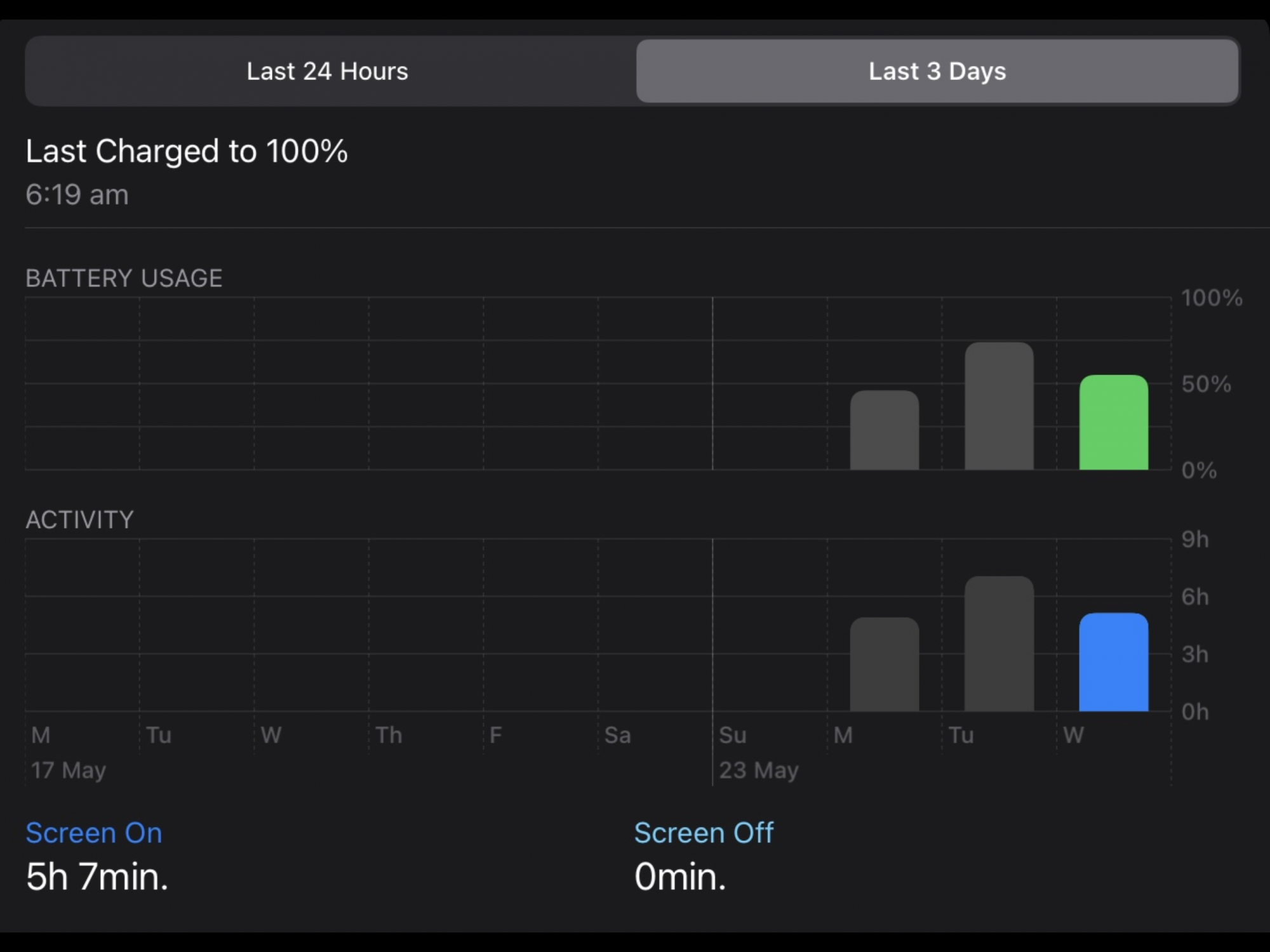
Task: Click the BATTERY USAGE heading
Action: point(124,278)
